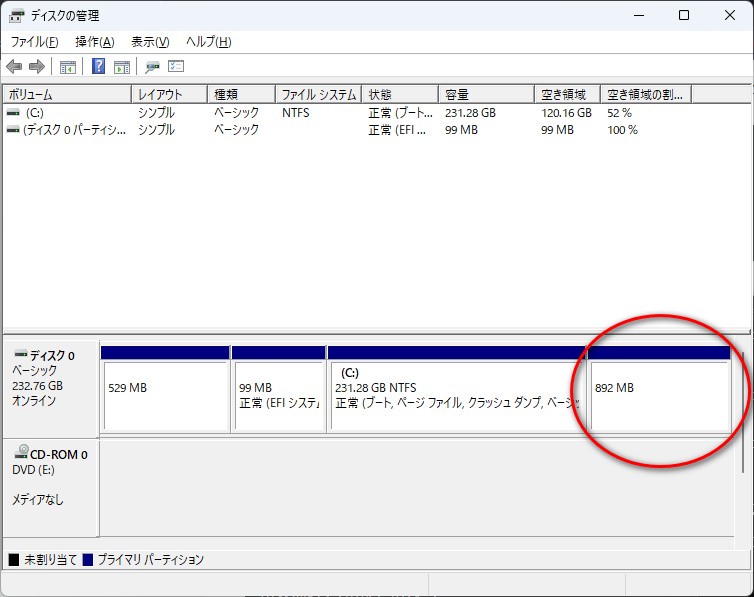Sort by the 種類 column header
The image size is (754, 597).
241,94
